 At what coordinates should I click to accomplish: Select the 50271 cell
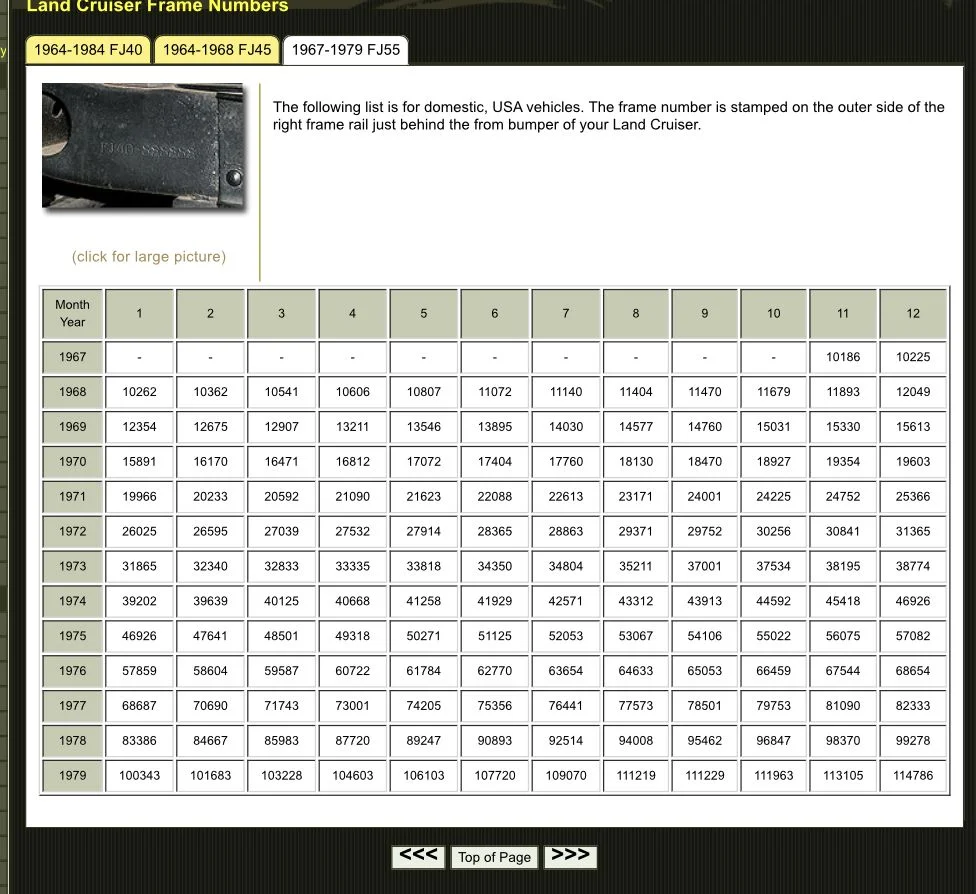pos(423,636)
